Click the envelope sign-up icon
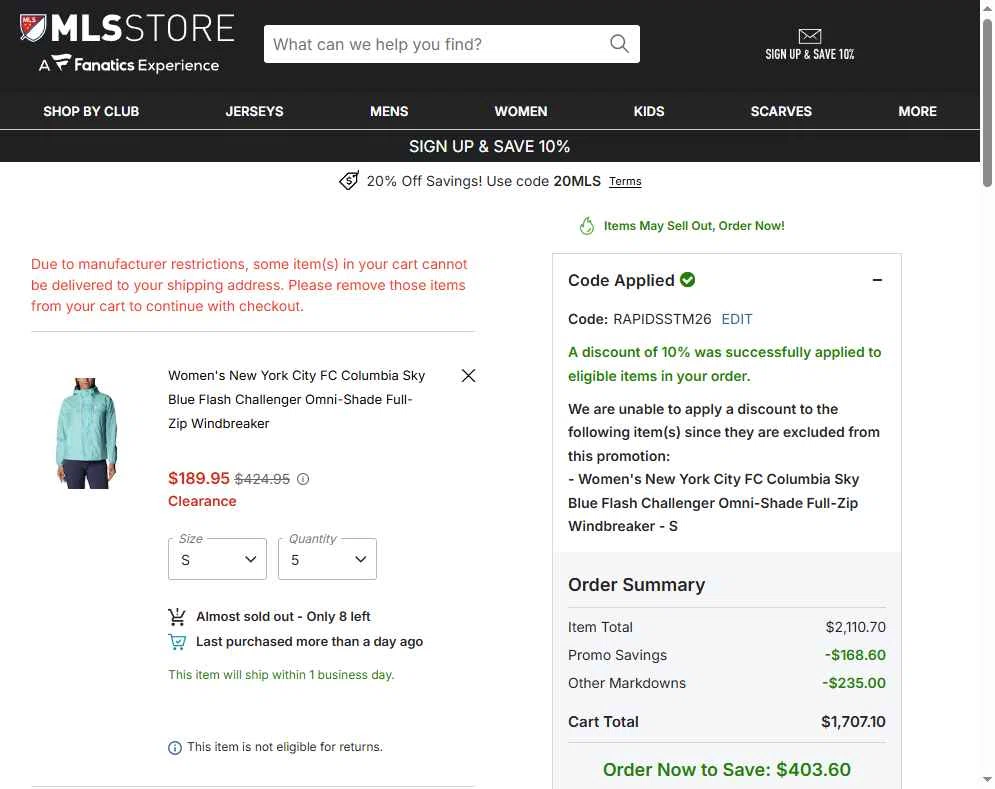The width and height of the screenshot is (995, 789). click(x=809, y=37)
